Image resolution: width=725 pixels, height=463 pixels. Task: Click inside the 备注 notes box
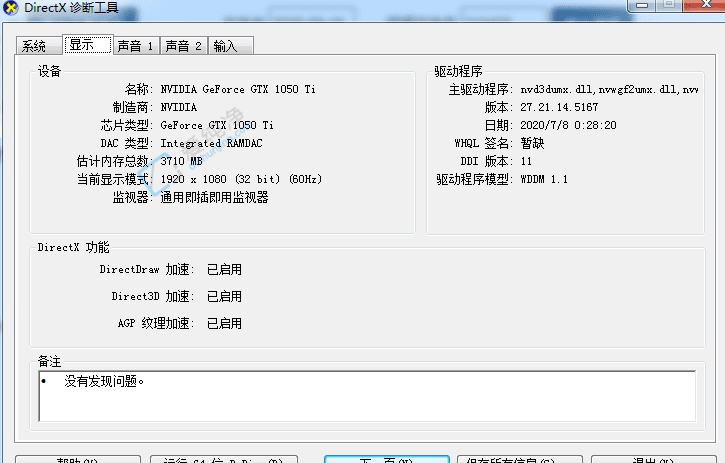point(367,396)
